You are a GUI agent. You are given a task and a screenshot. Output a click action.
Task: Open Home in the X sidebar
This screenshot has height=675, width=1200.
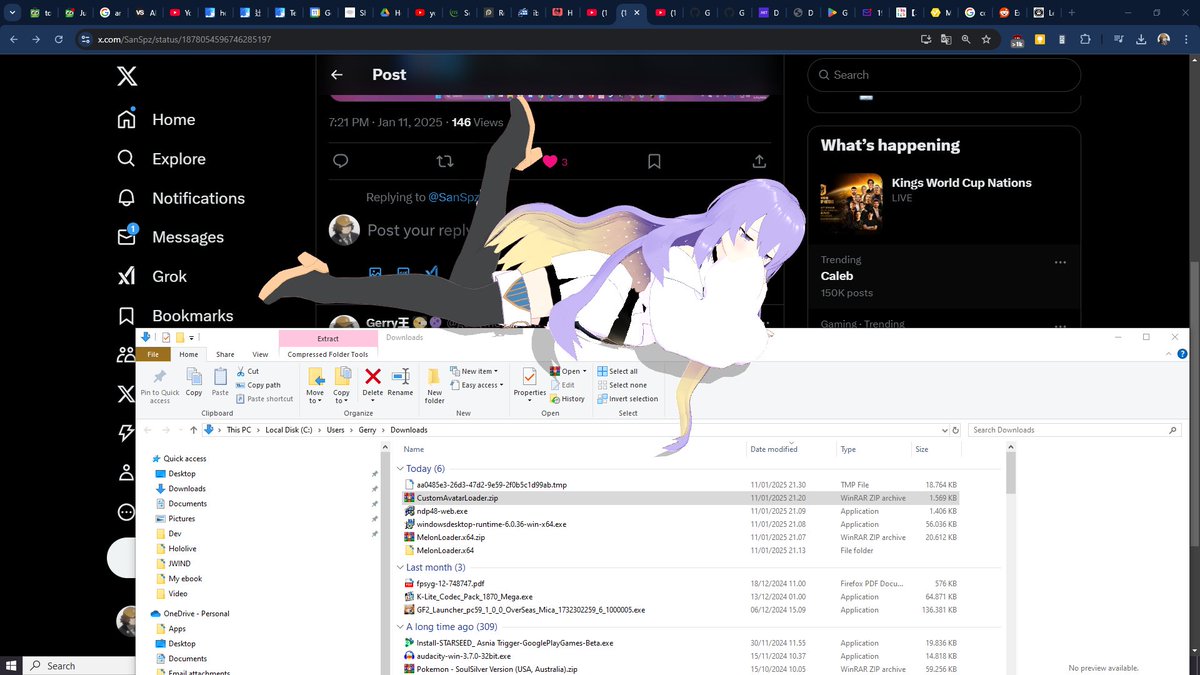click(156, 119)
